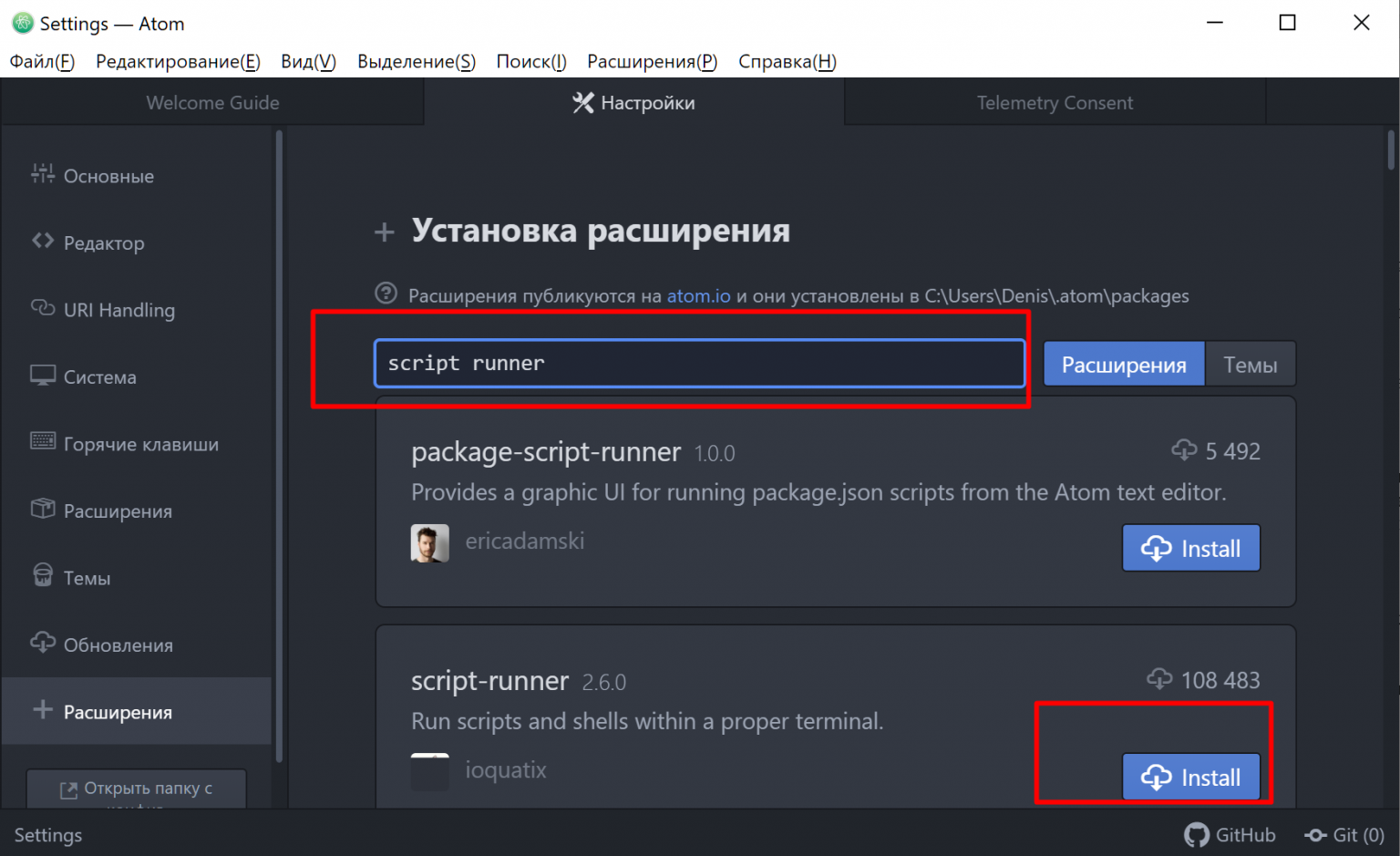Open Темы section in sidebar
Screen dimensions: 1400x856
(137, 578)
